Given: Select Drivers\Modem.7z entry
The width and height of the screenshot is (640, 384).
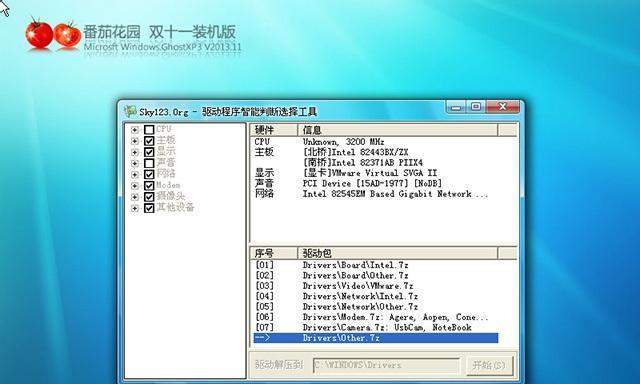Looking at the screenshot, I should click(x=376, y=317).
